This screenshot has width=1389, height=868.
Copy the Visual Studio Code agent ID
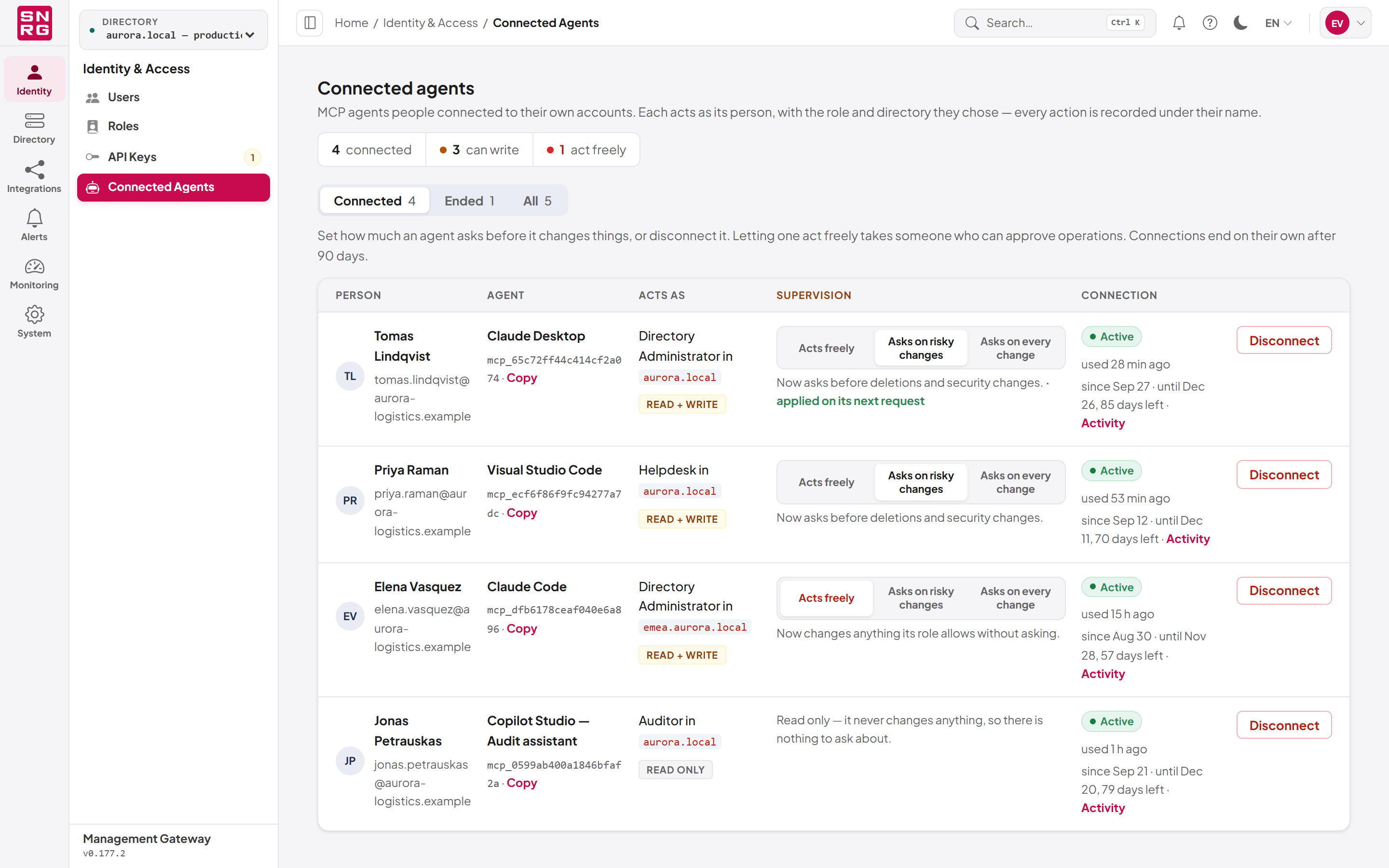(x=521, y=513)
